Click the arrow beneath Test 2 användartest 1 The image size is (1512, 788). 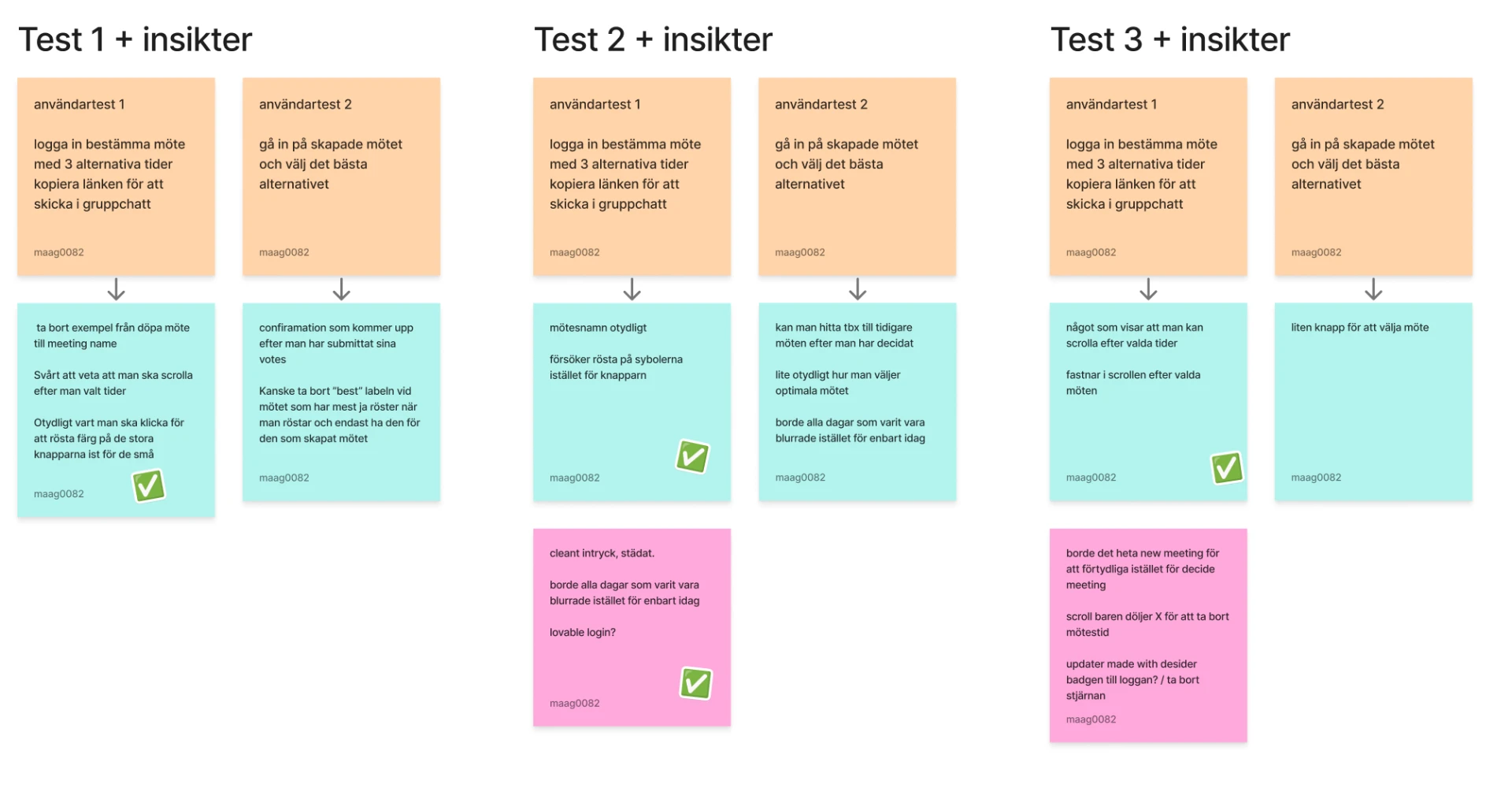[x=632, y=289]
